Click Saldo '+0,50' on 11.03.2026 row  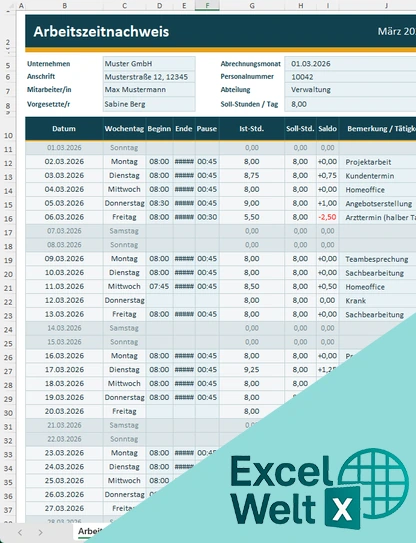pos(327,286)
